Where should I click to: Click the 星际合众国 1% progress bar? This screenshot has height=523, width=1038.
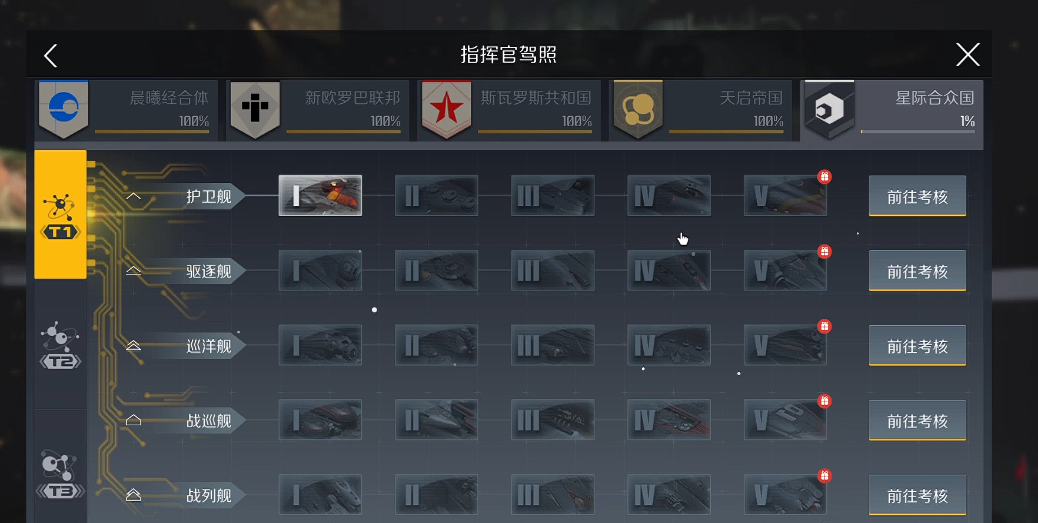[918, 131]
